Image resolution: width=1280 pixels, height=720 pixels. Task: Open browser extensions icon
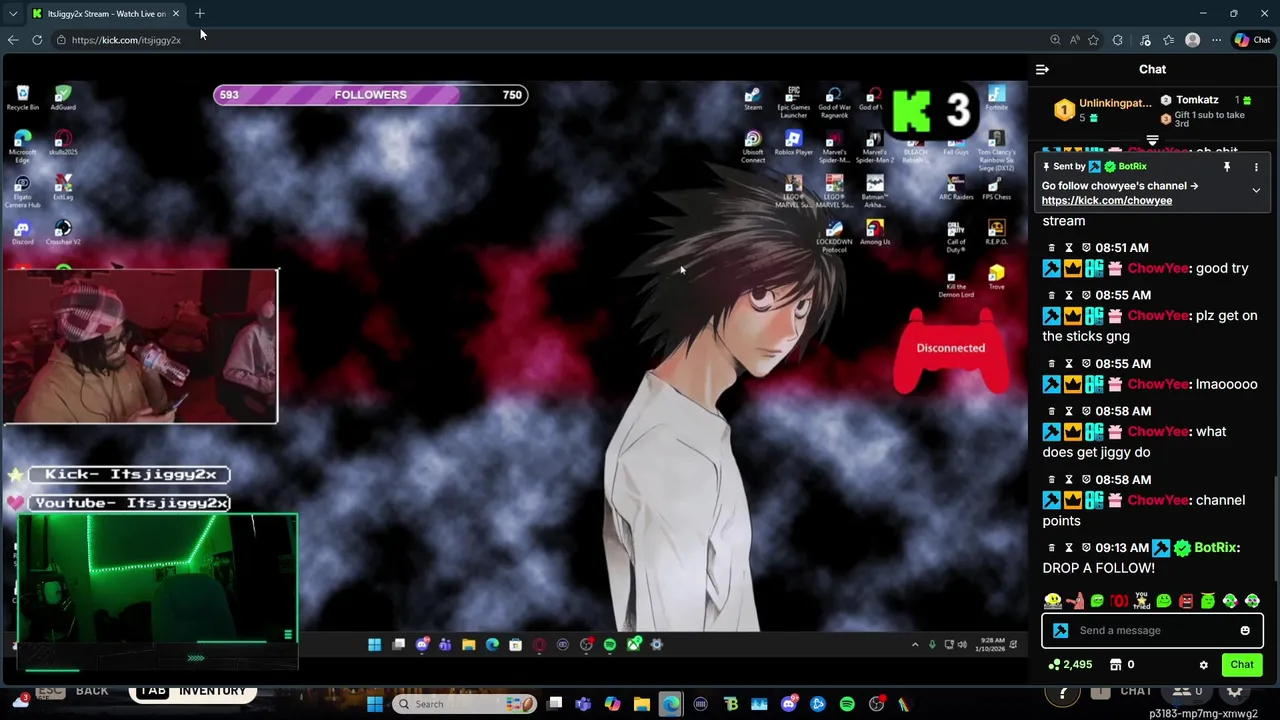pos(1117,40)
